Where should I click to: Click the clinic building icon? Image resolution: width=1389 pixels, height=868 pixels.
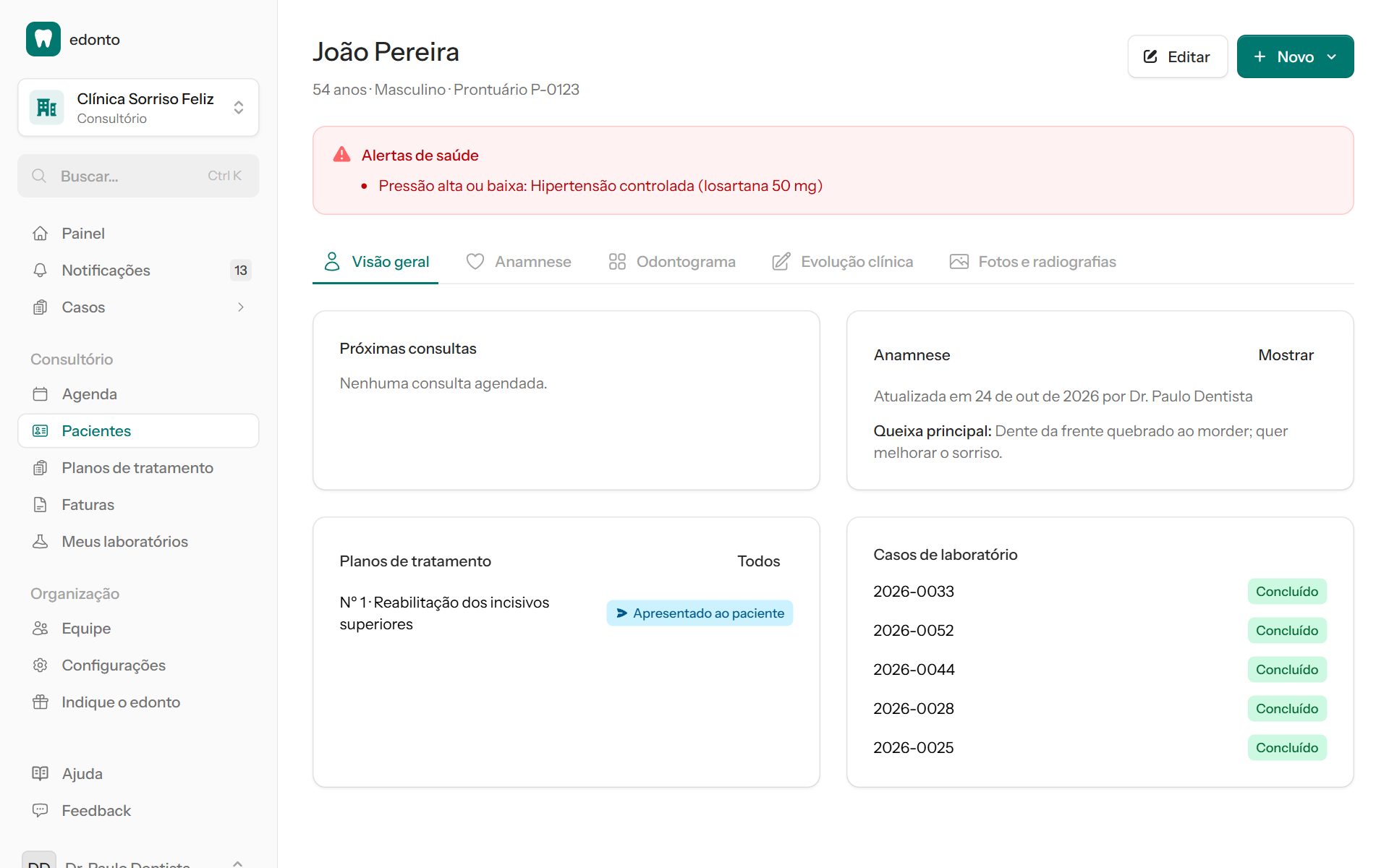[x=47, y=108]
